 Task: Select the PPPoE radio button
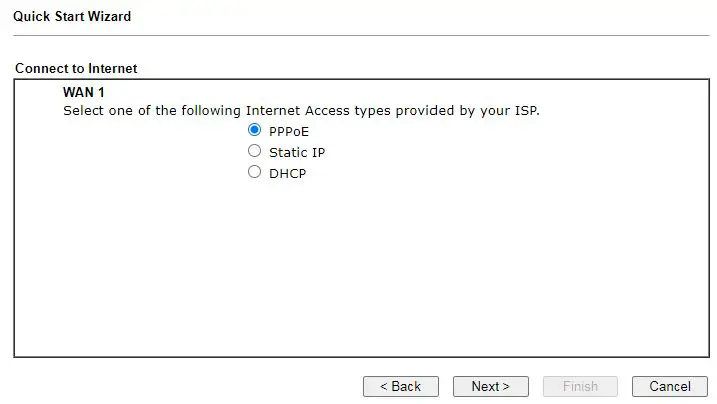[x=254, y=131]
